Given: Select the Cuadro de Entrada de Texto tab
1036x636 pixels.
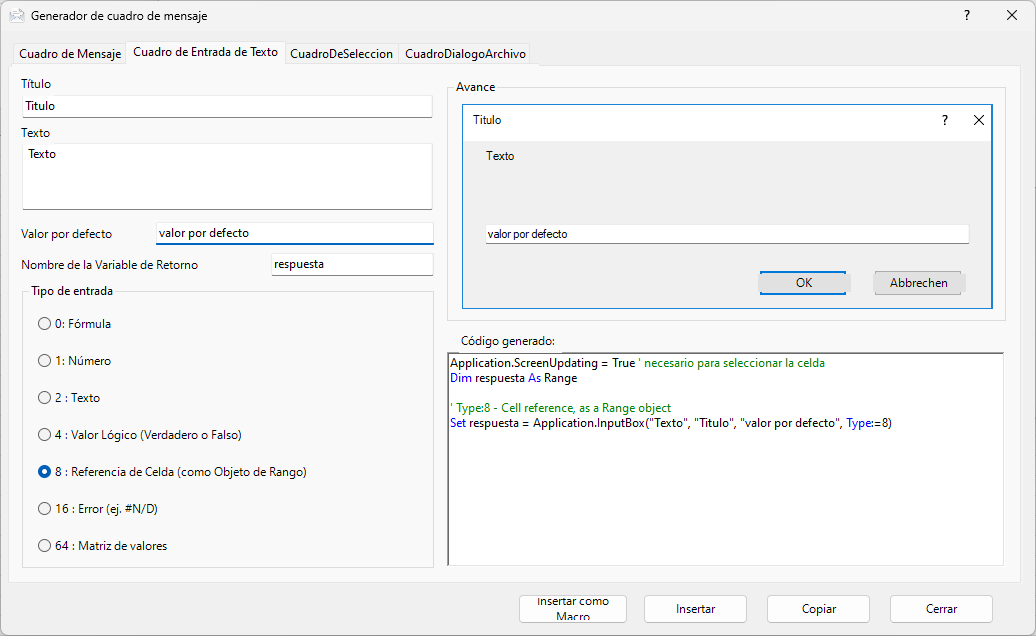Looking at the screenshot, I should tap(205, 52).
